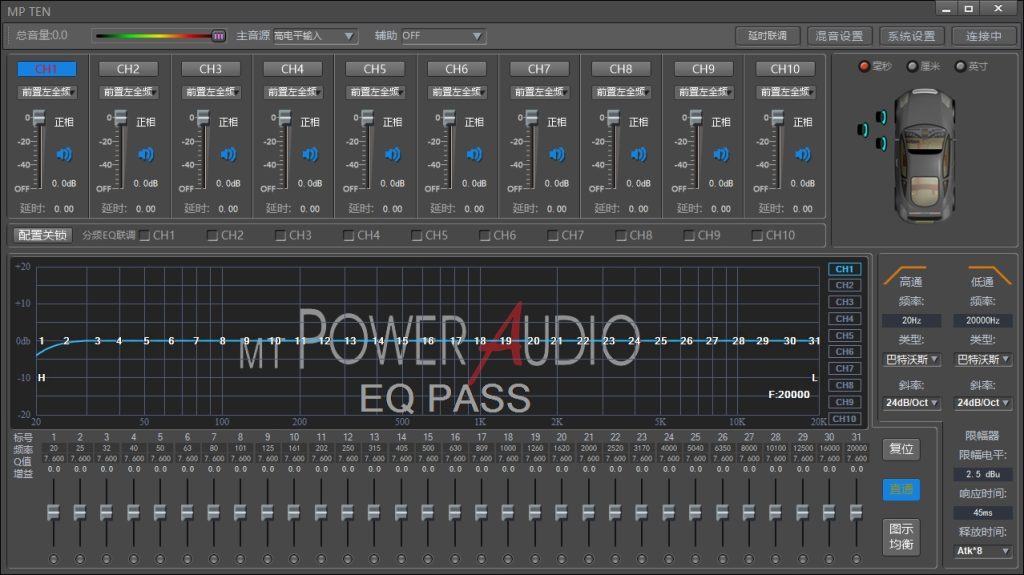This screenshot has height=575, width=1024.
Task: Check the CH8 EQ link checkbox
Action: pyautogui.click(x=621, y=235)
